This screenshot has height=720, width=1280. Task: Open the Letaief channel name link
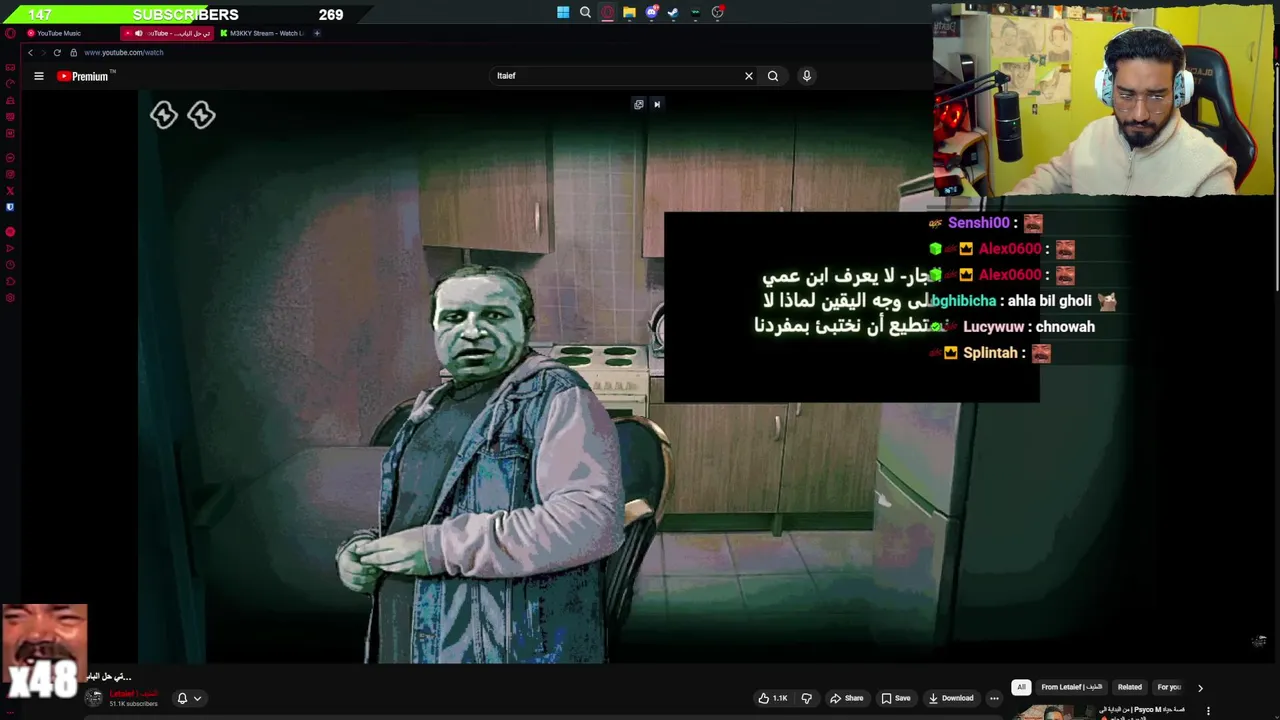click(x=133, y=694)
